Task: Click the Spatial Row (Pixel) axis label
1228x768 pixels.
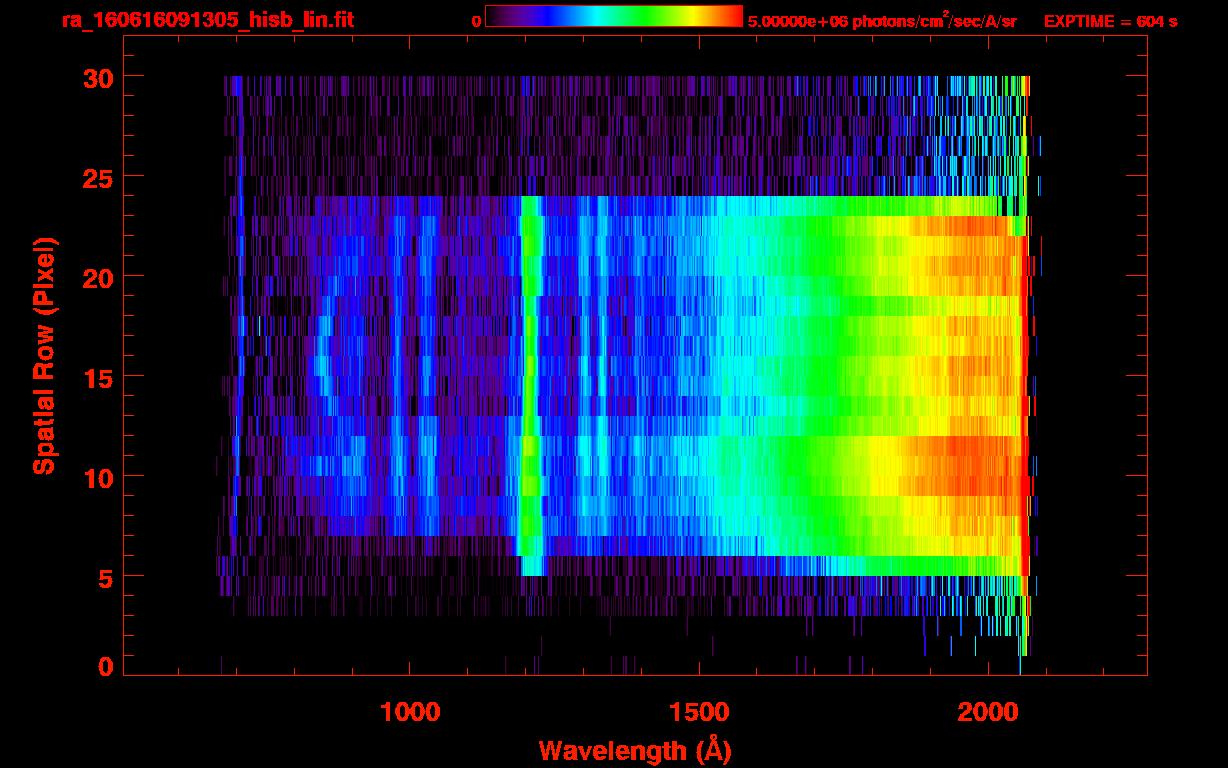Action: tap(44, 355)
